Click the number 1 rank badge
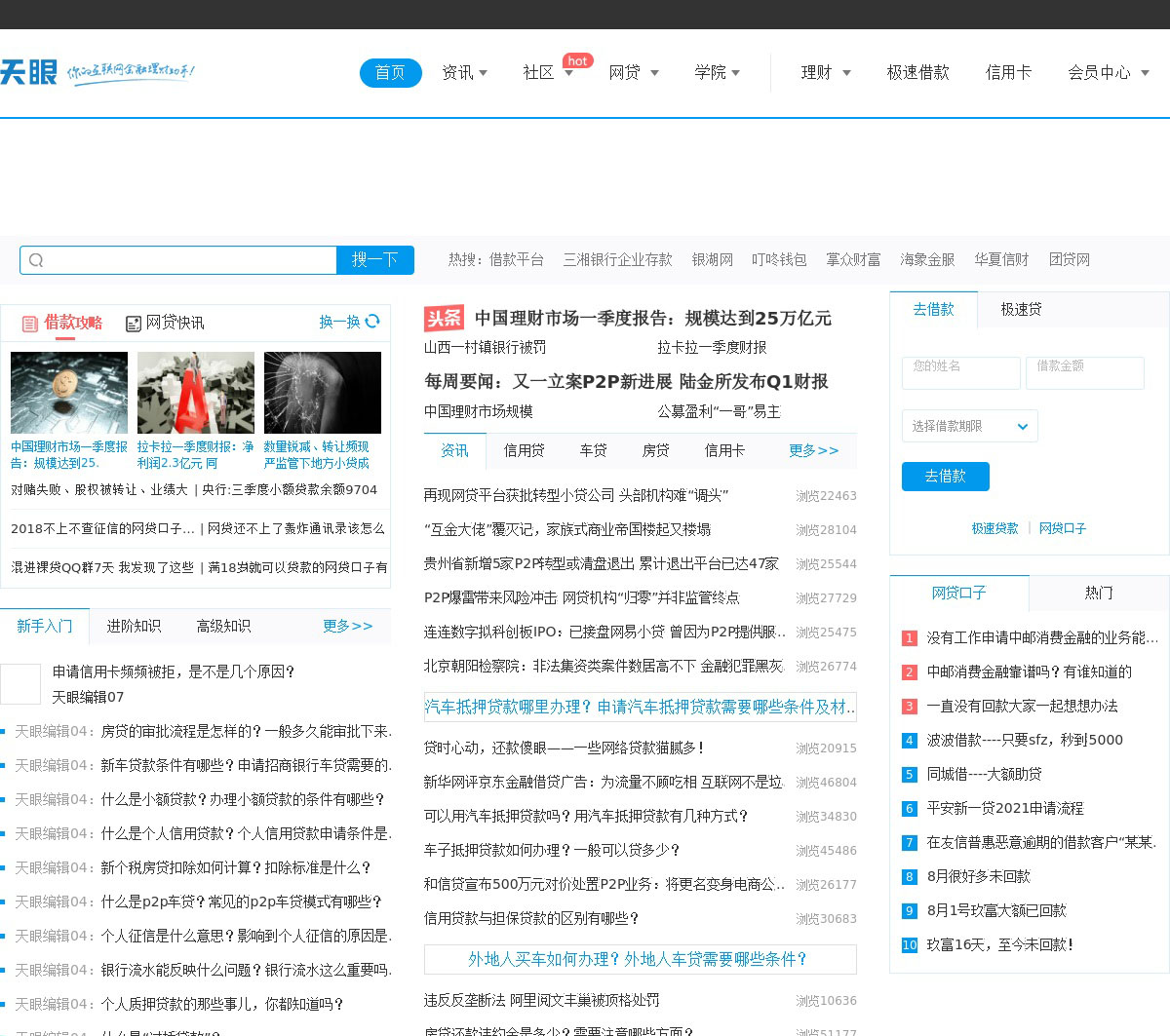The height and width of the screenshot is (1036, 1170). click(909, 638)
